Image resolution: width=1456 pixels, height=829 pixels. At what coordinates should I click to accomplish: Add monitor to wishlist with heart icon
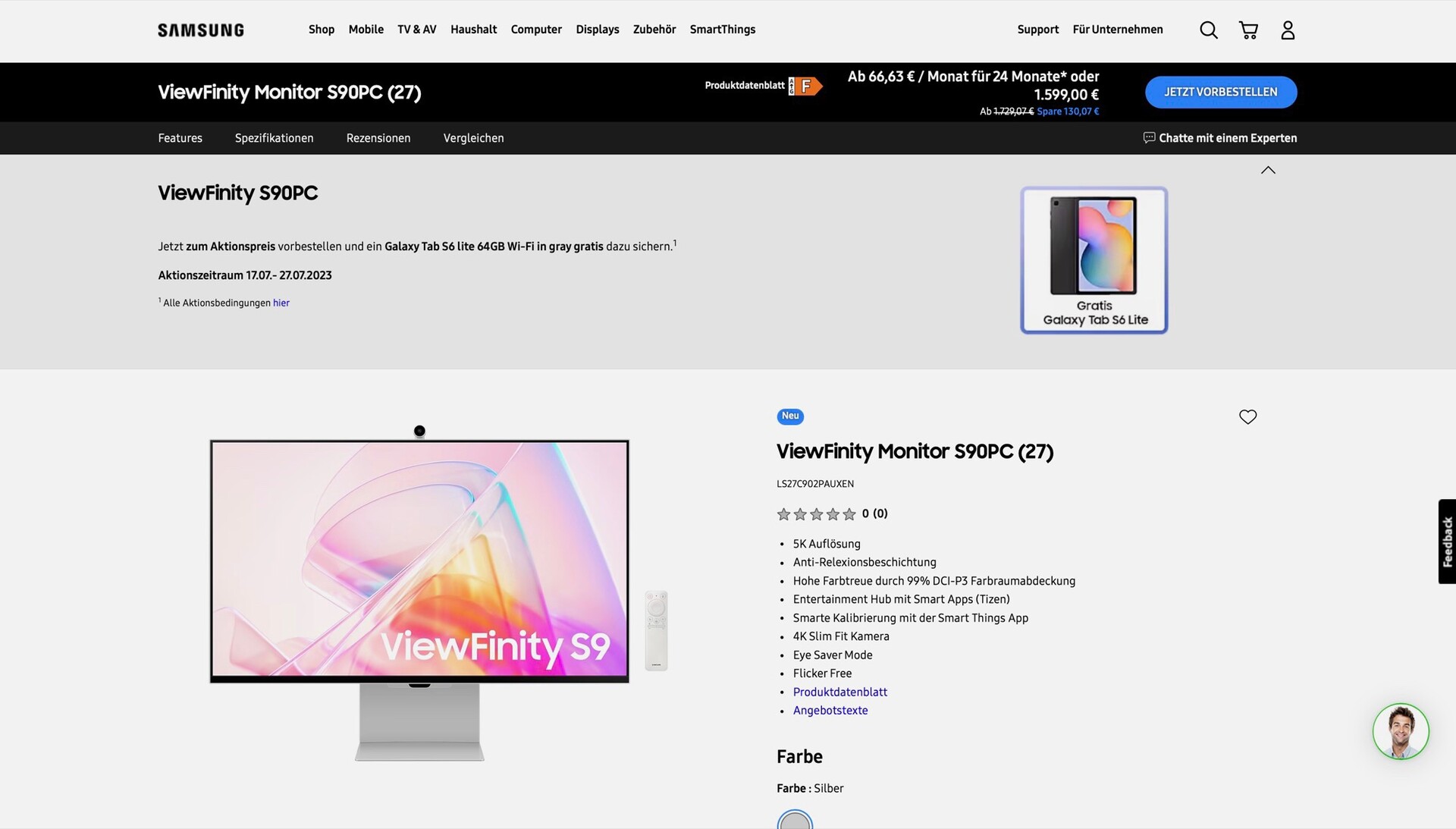click(1247, 416)
